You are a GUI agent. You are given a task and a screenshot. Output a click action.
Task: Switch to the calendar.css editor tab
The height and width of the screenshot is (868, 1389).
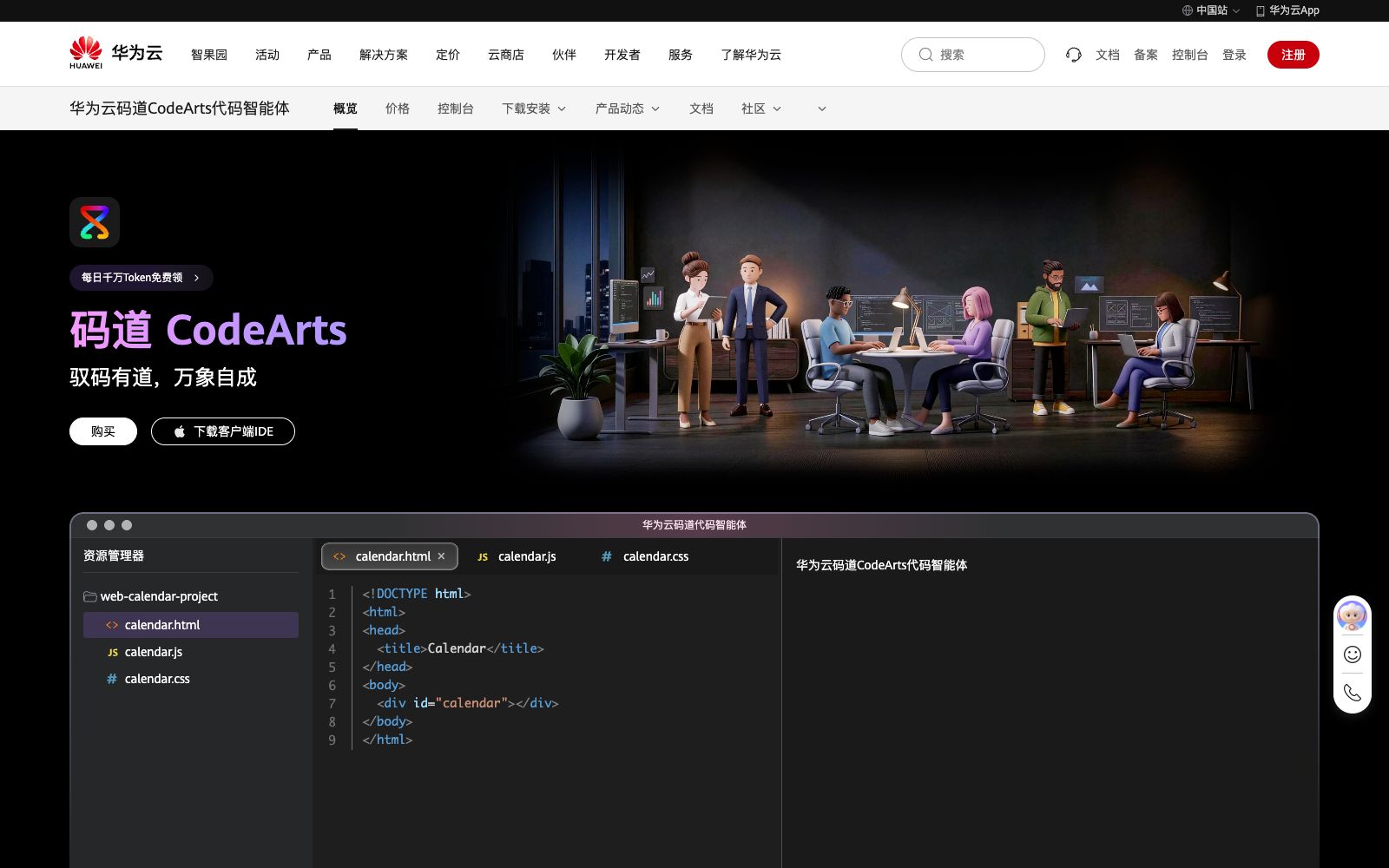pyautogui.click(x=645, y=556)
